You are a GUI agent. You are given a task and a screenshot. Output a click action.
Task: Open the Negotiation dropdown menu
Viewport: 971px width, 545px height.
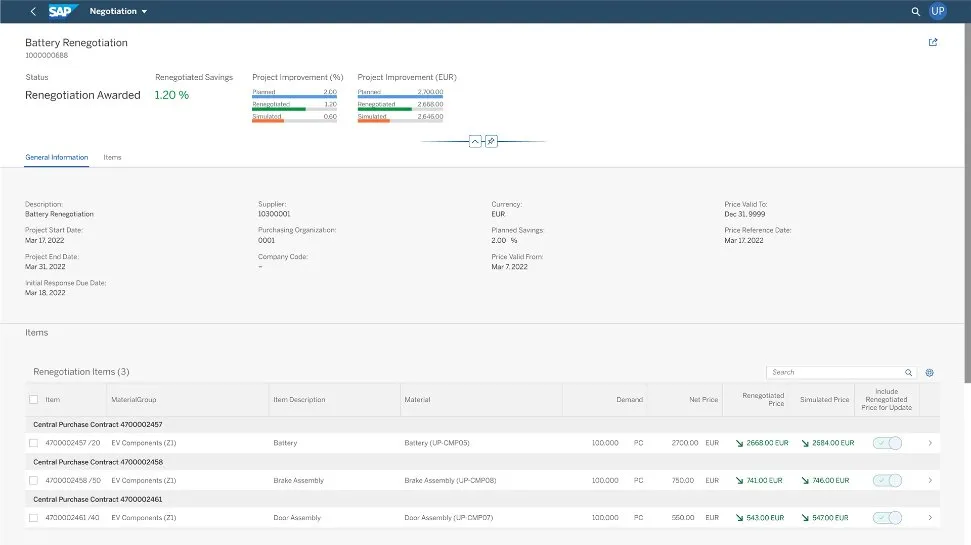point(126,11)
